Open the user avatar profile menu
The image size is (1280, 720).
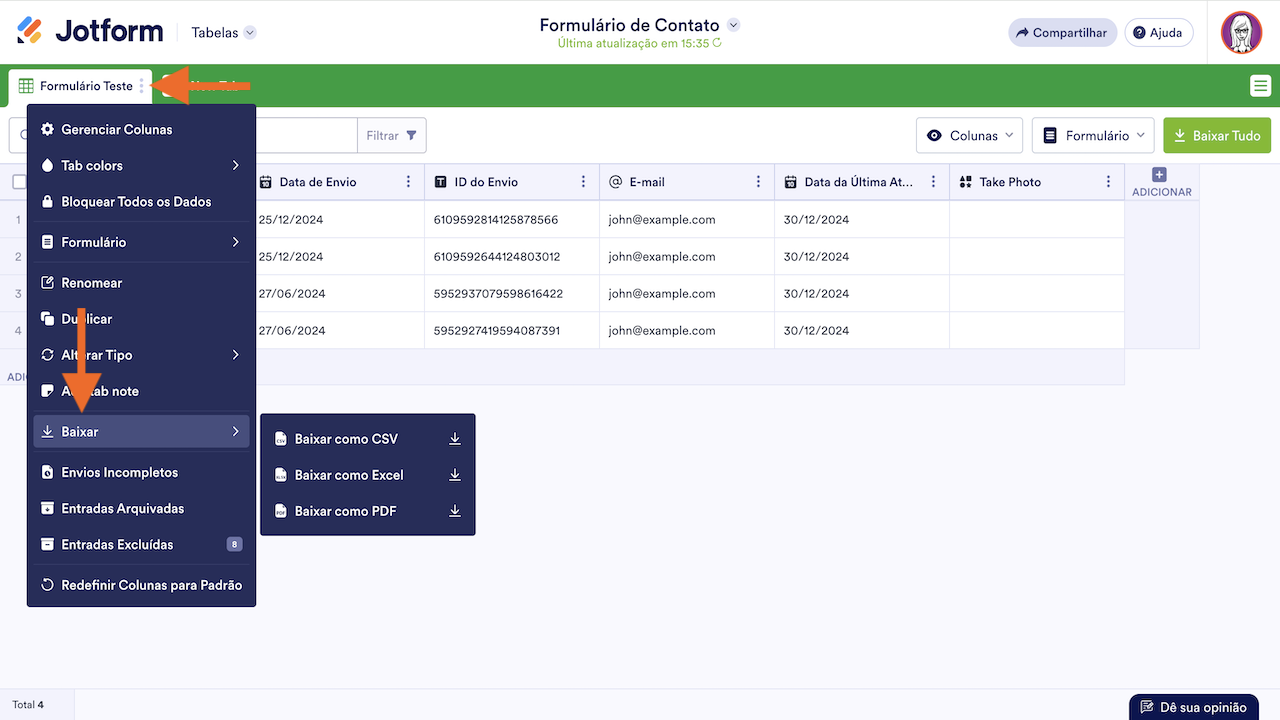(x=1241, y=33)
